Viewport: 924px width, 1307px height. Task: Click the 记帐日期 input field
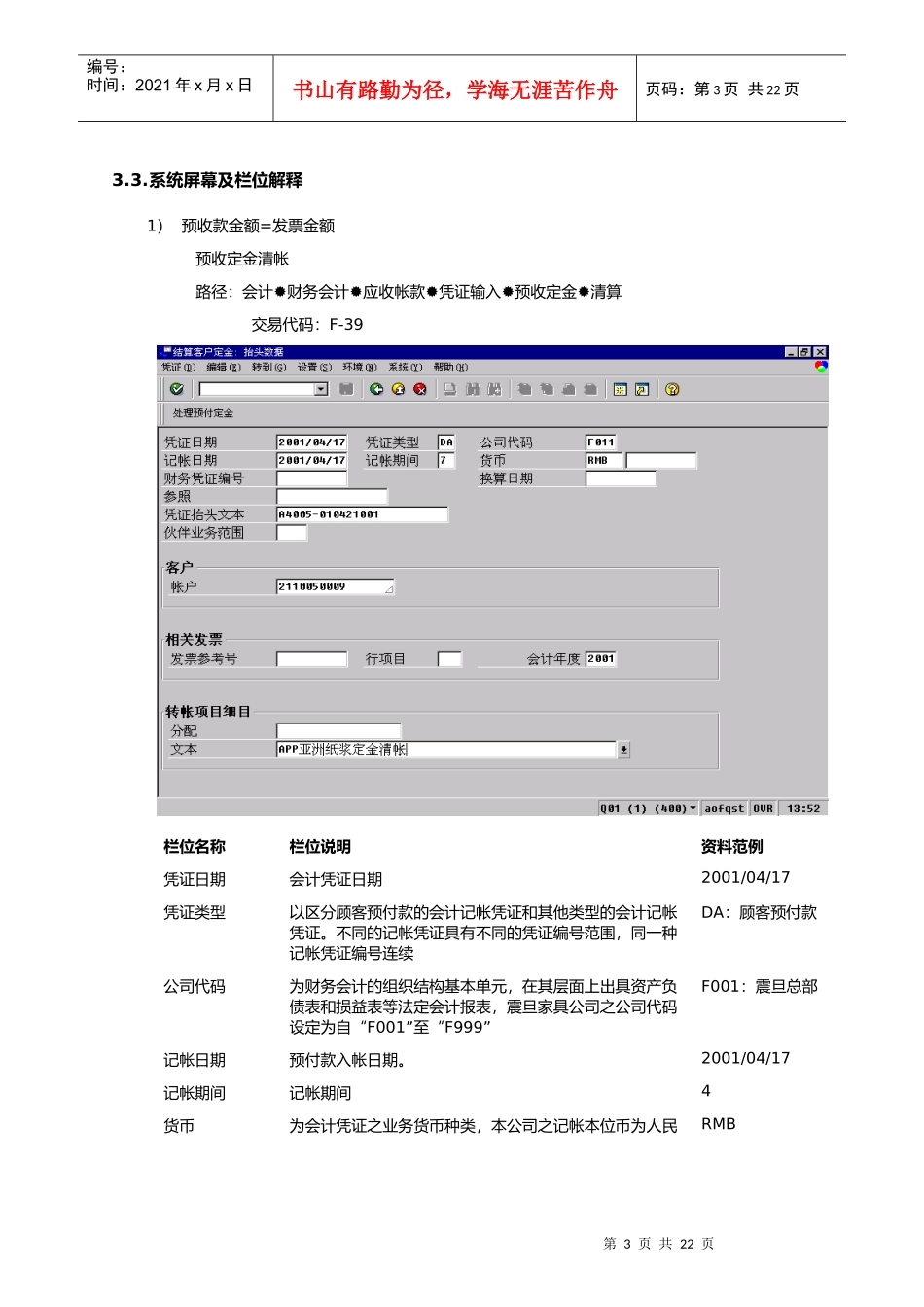tap(312, 461)
